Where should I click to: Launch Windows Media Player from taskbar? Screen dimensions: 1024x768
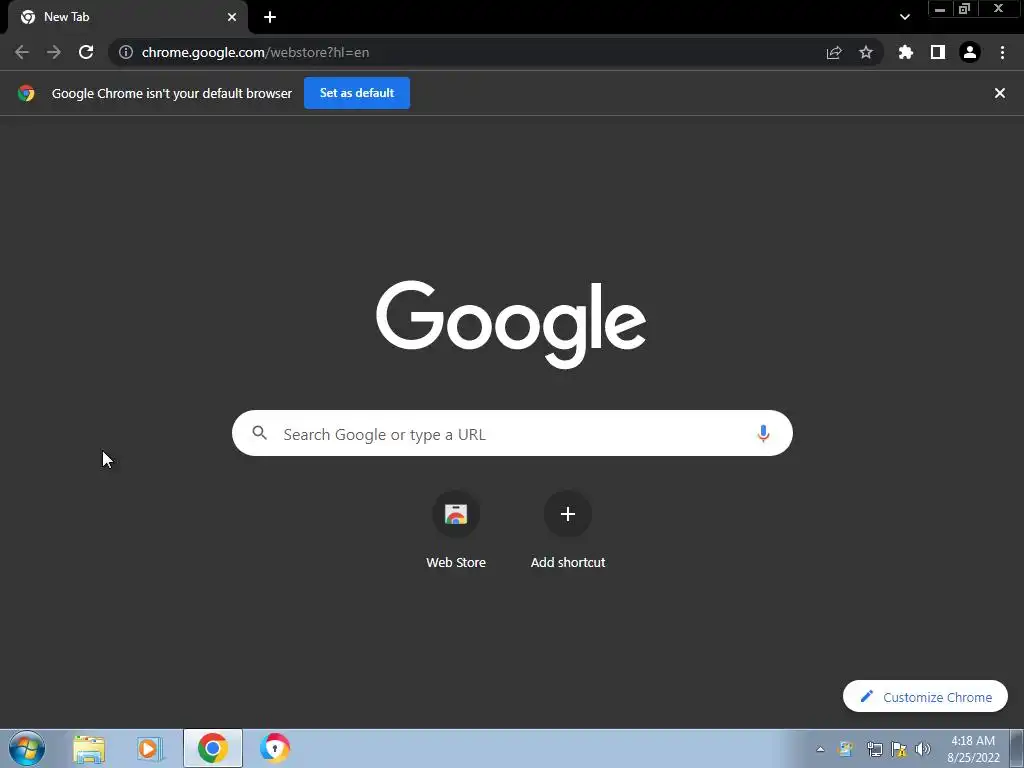[x=150, y=748]
